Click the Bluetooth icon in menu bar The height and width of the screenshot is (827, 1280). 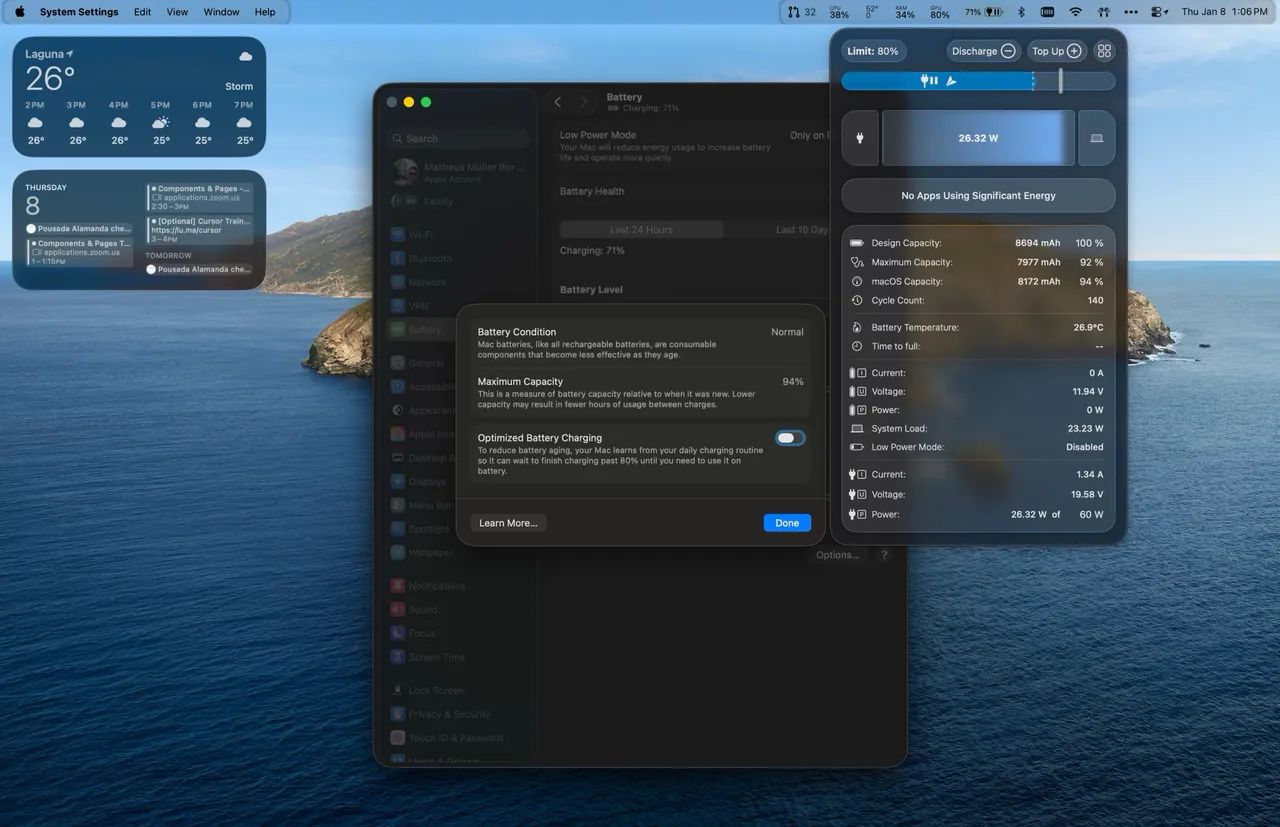1021,12
